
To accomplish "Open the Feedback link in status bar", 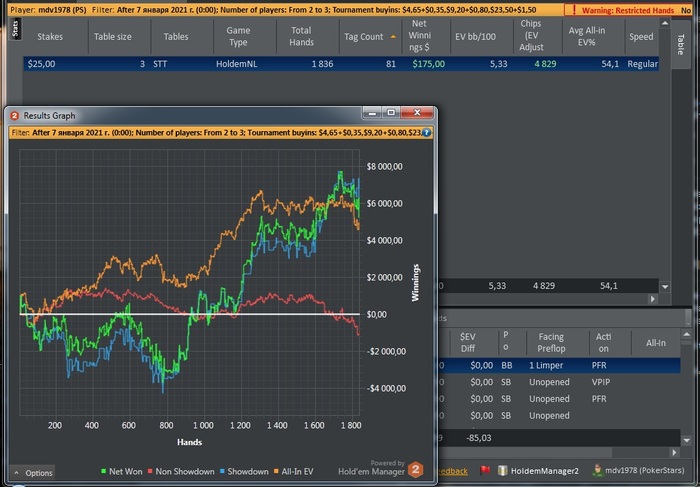I will (453, 471).
